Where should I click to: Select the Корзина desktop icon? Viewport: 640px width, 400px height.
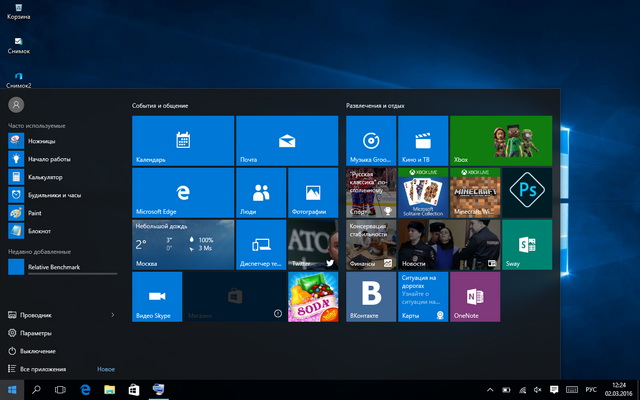pyautogui.click(x=18, y=11)
